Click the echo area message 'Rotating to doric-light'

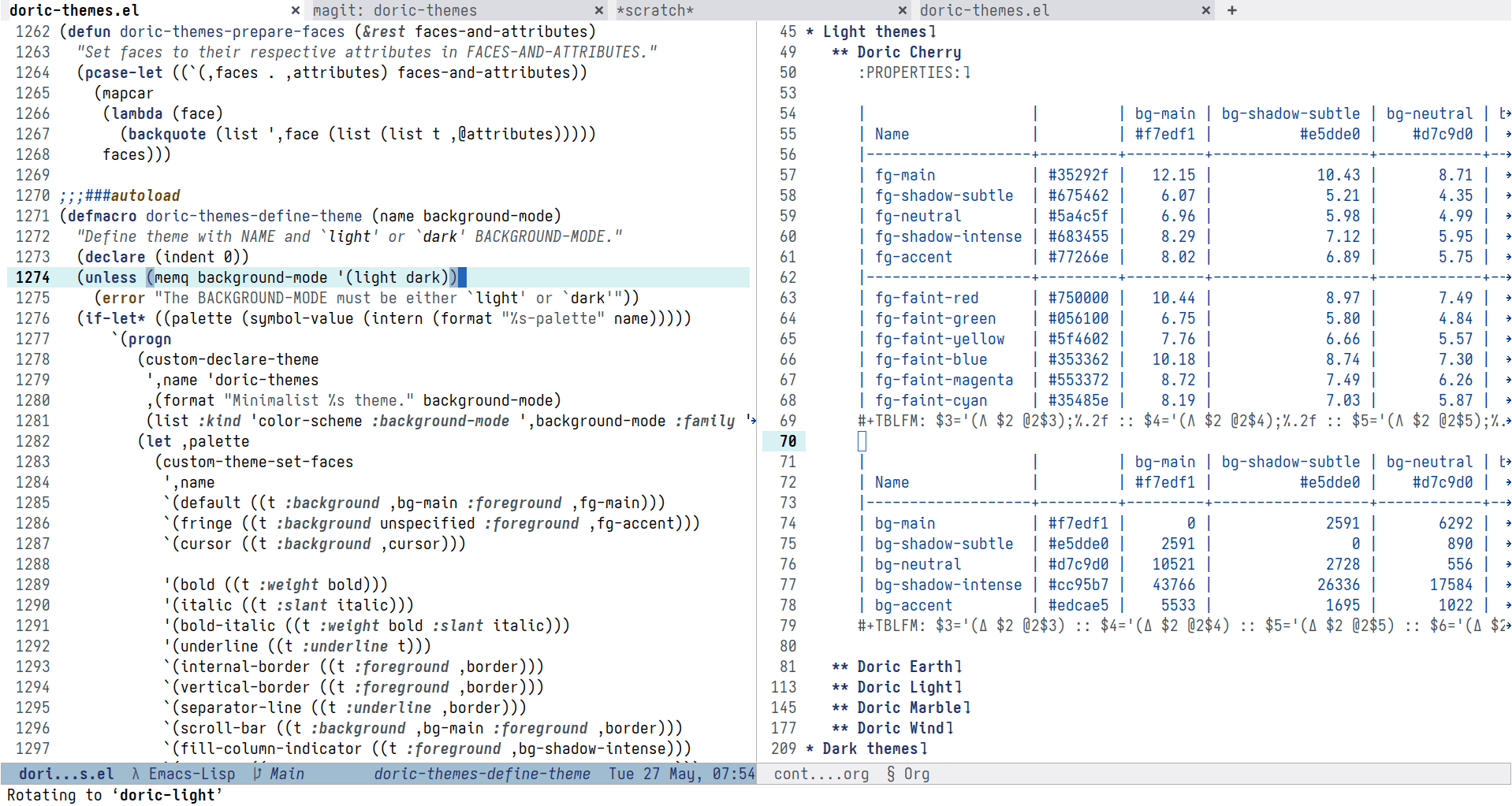(114, 795)
